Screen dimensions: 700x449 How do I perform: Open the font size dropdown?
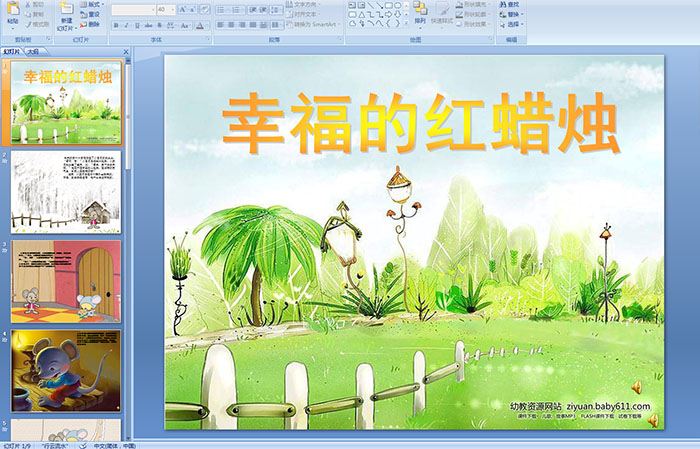(x=171, y=9)
